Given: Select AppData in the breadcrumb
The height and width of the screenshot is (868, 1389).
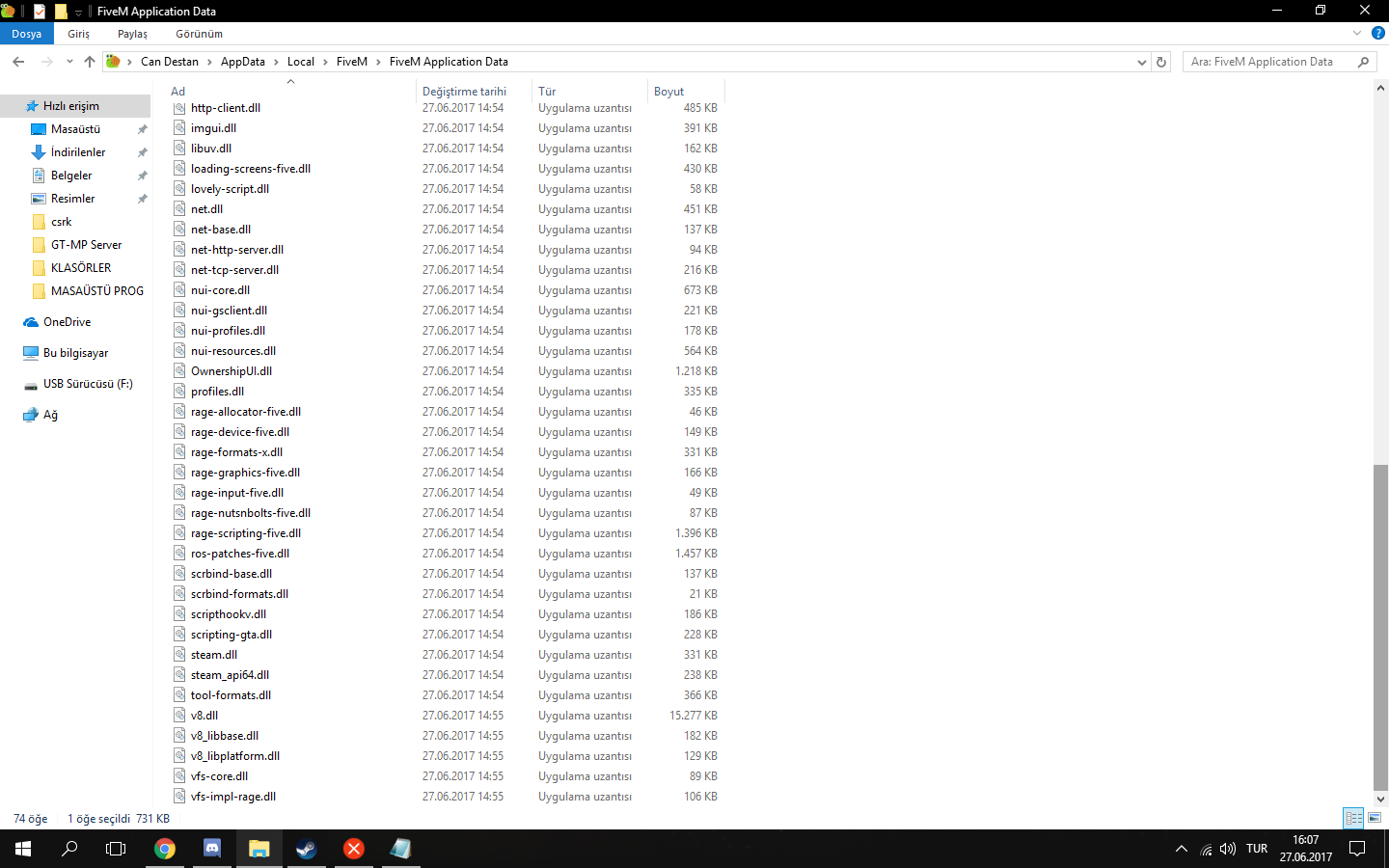Looking at the screenshot, I should tap(243, 62).
